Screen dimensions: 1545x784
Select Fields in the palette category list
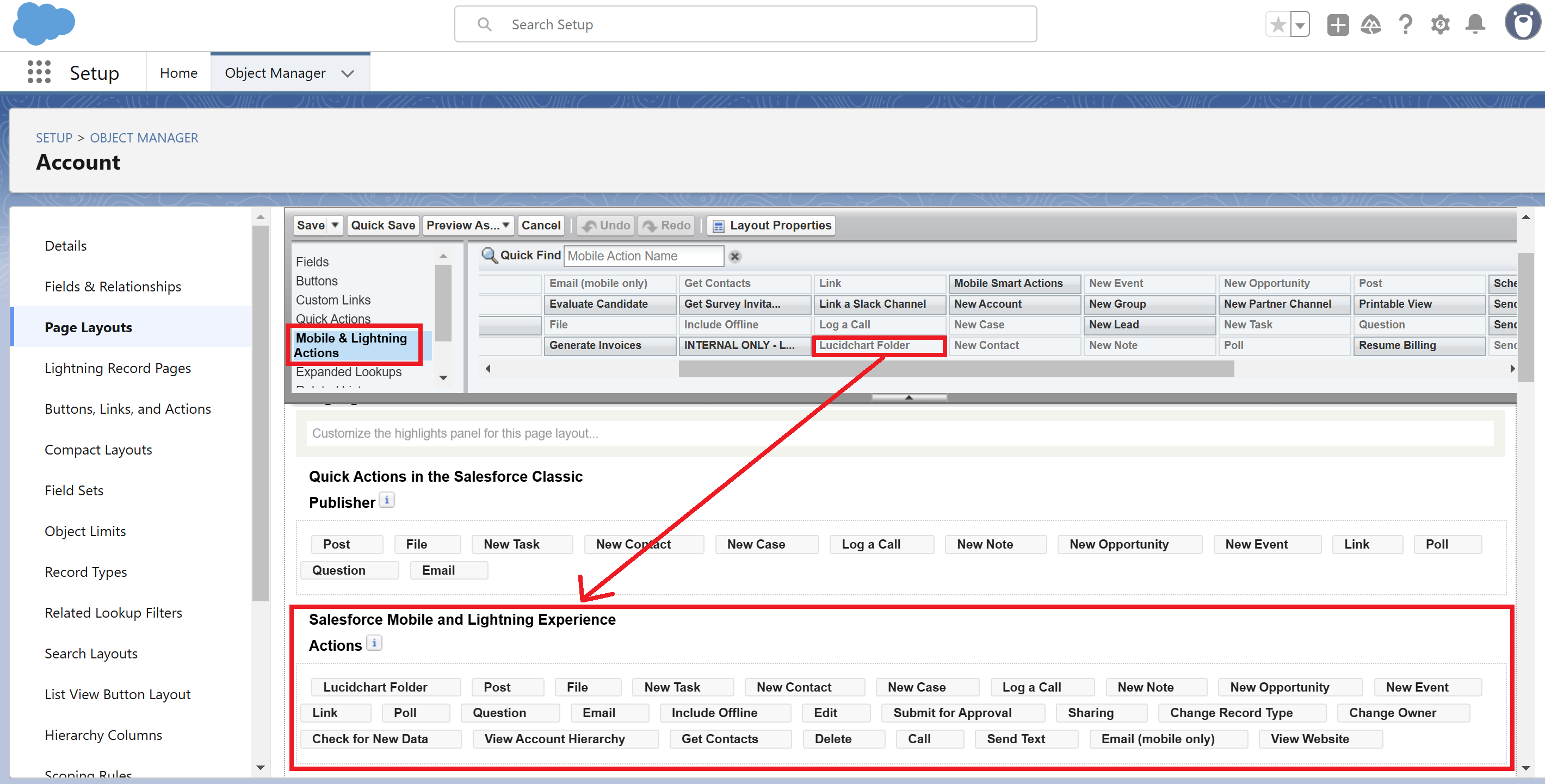click(312, 262)
